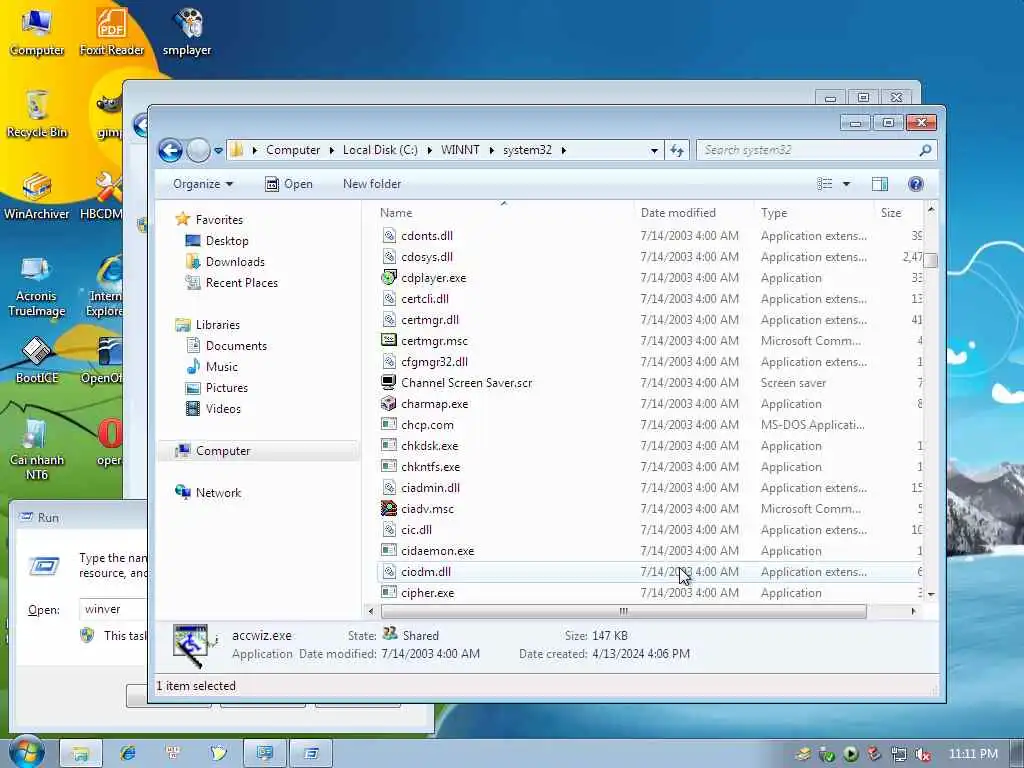Sort by the Name column header

pos(396,213)
